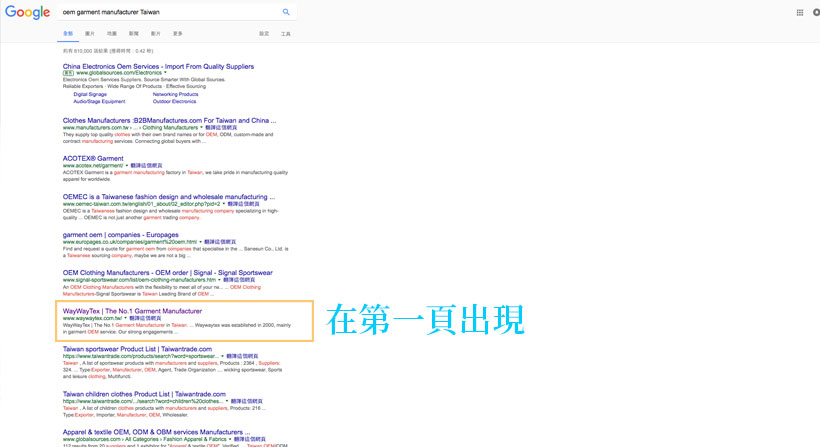Open OEM Clothing Manufacturers Signal Sportswear result
The height and width of the screenshot is (447, 820).
tap(168, 273)
